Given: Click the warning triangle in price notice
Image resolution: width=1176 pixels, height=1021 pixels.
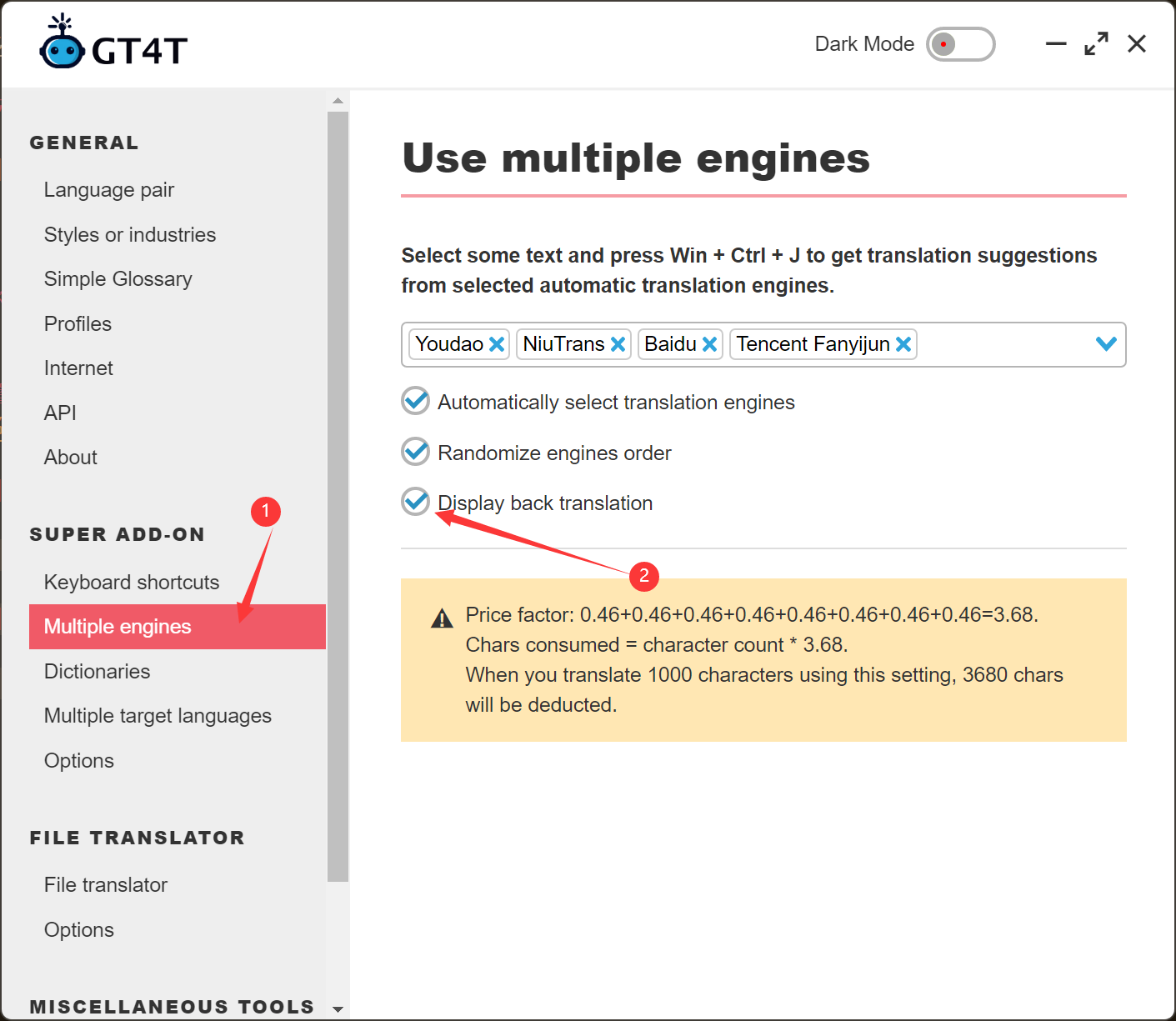Looking at the screenshot, I should pyautogui.click(x=443, y=617).
